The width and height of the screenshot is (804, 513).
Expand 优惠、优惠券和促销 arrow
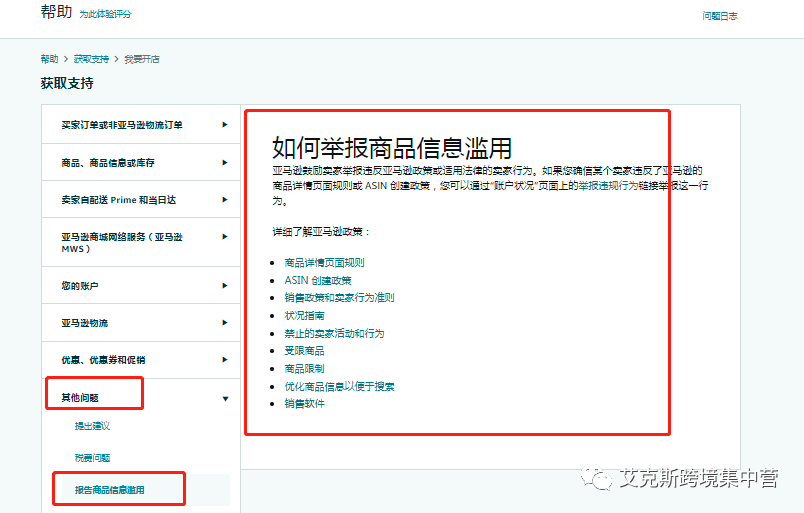tap(225, 360)
